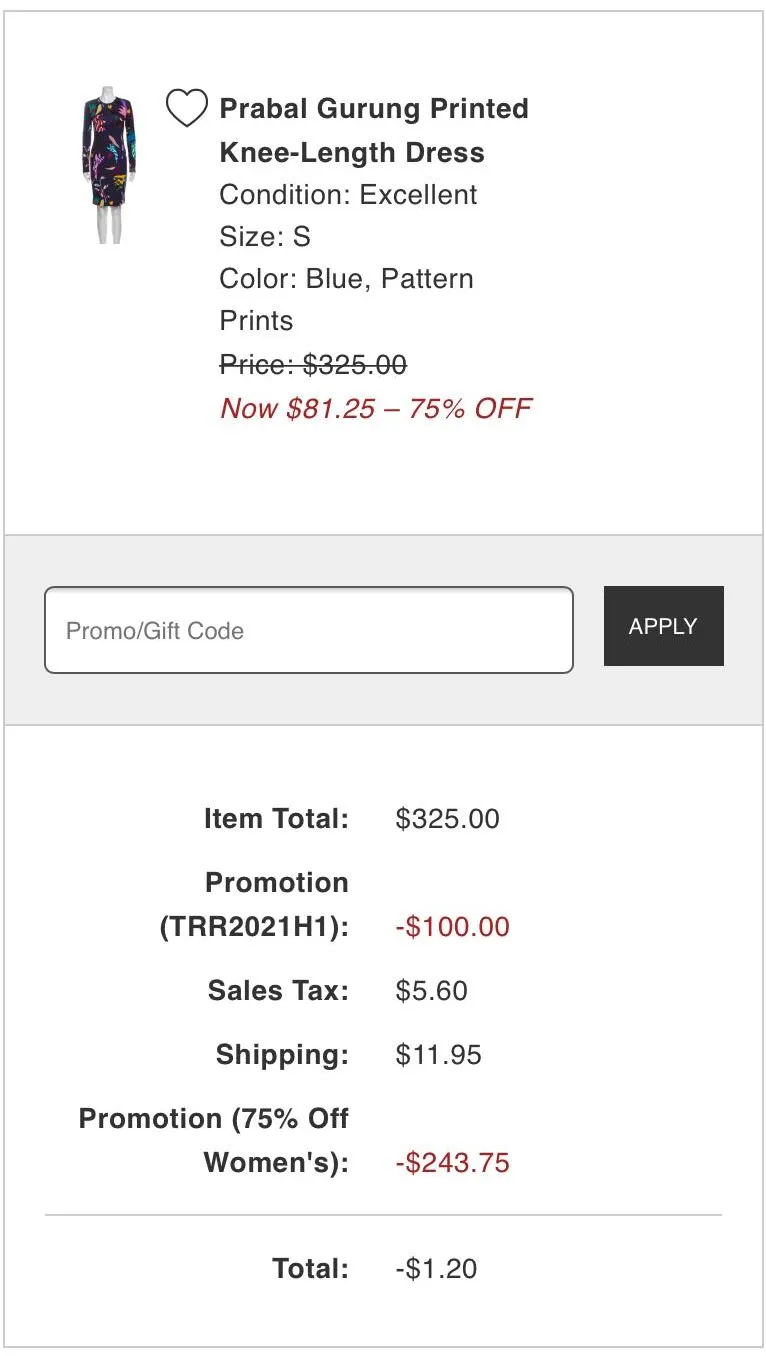Click the -$1.20 order total value
766x1356 pixels.
436,1269
